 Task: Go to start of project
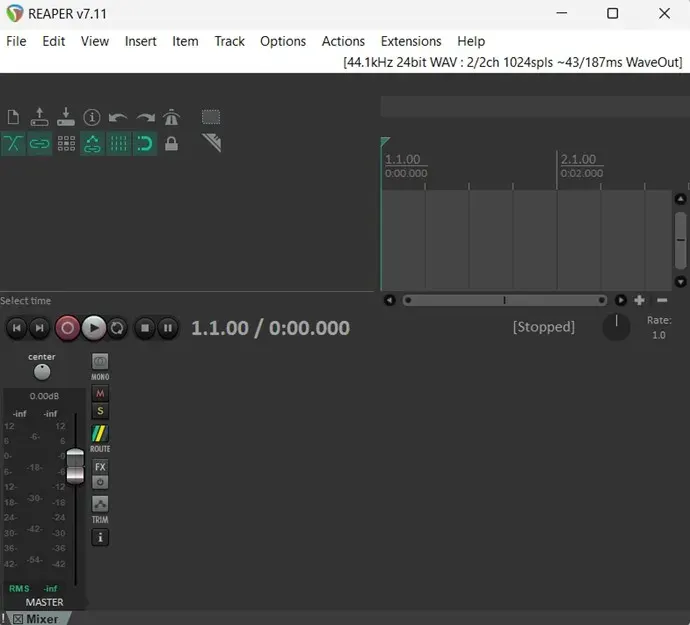click(x=17, y=328)
